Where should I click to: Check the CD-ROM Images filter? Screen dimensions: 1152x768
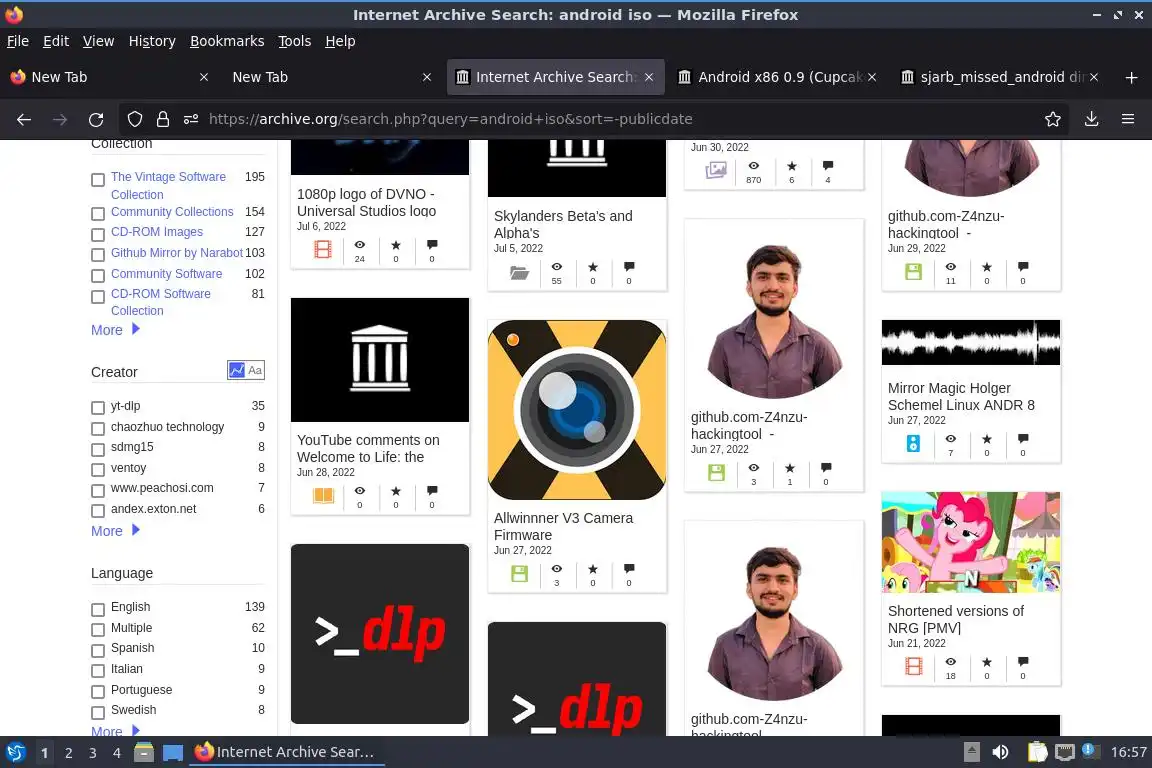tap(98, 234)
